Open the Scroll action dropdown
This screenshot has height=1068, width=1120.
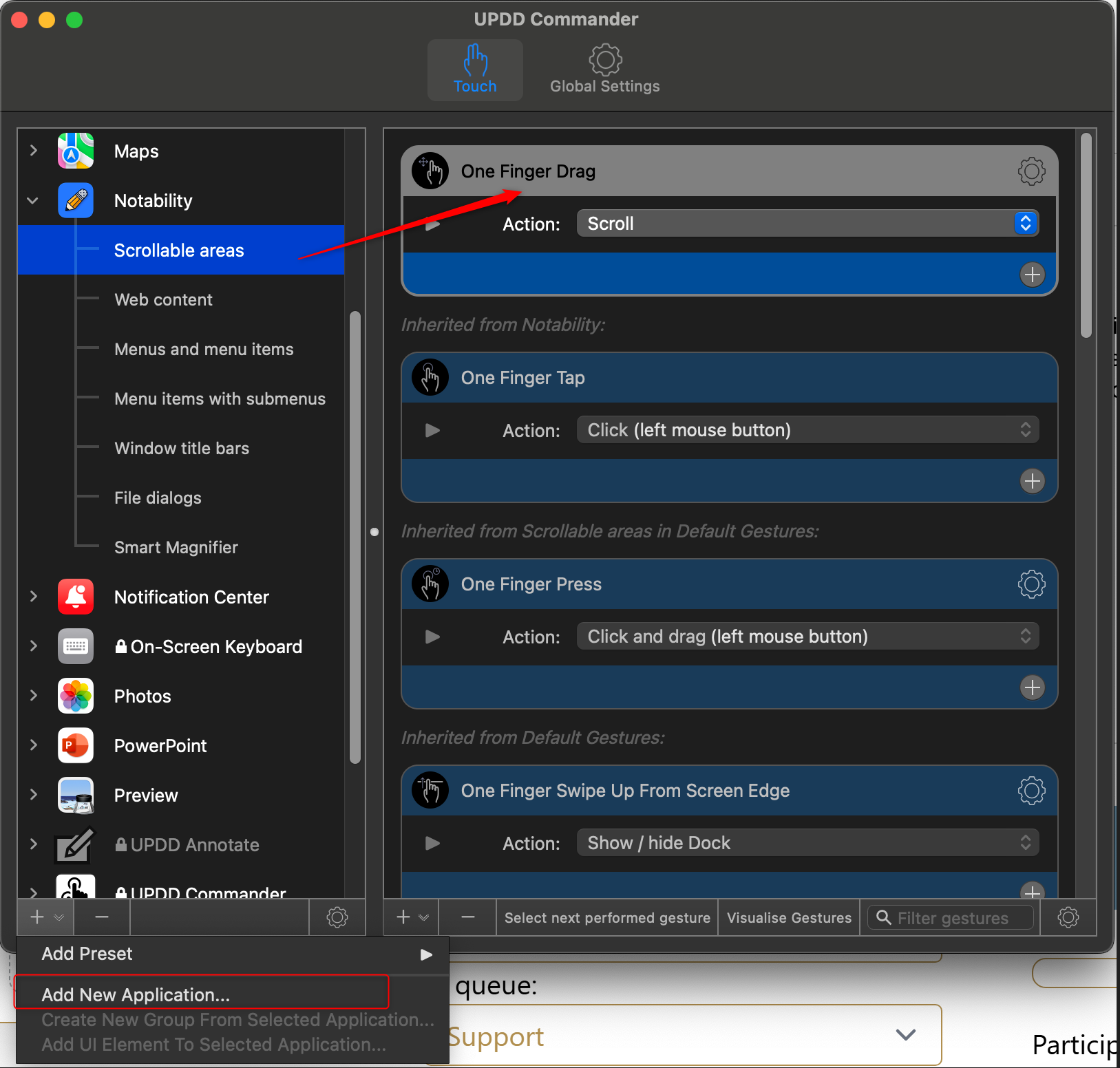(807, 224)
